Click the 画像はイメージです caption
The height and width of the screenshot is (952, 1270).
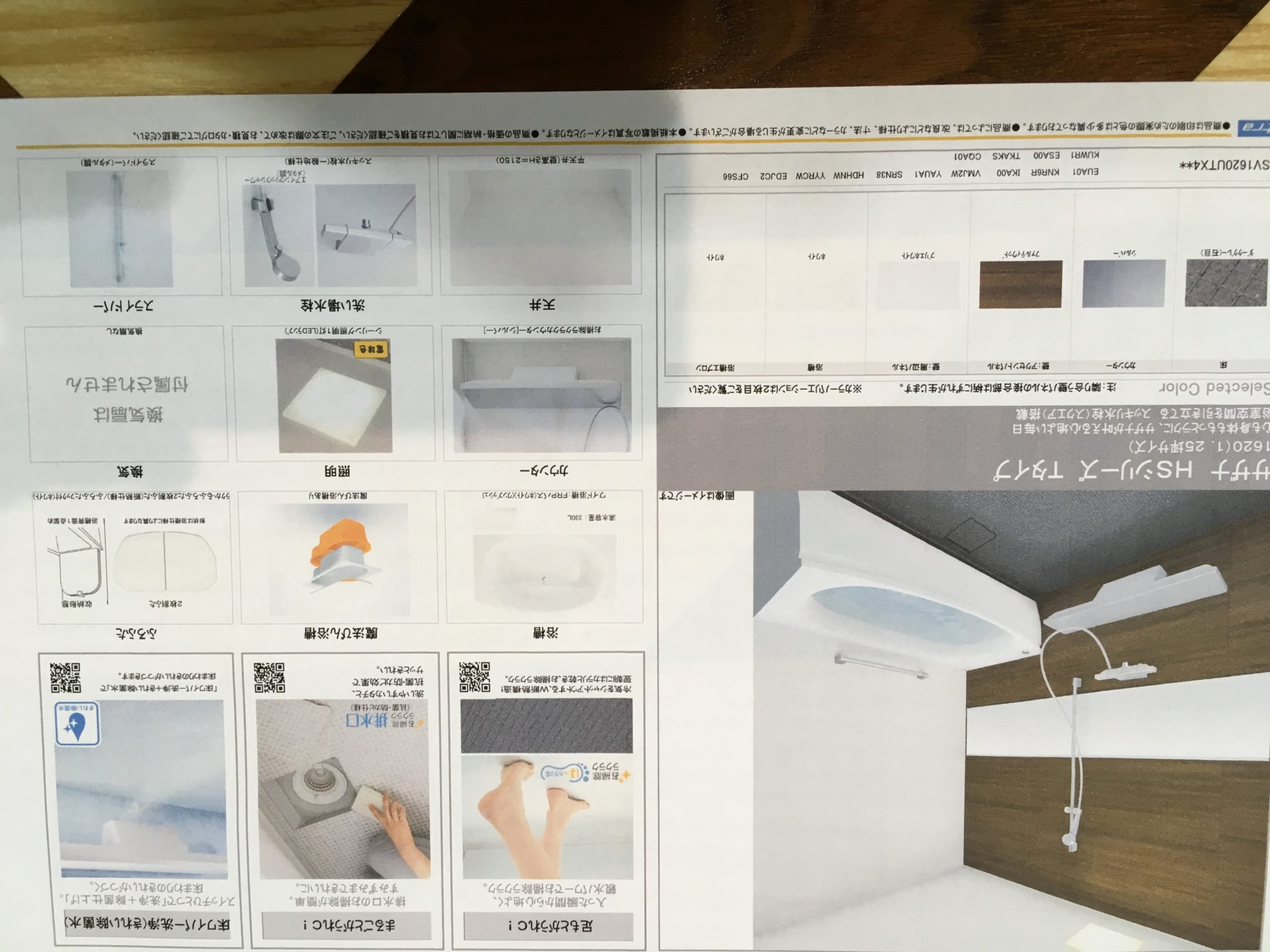(x=696, y=496)
